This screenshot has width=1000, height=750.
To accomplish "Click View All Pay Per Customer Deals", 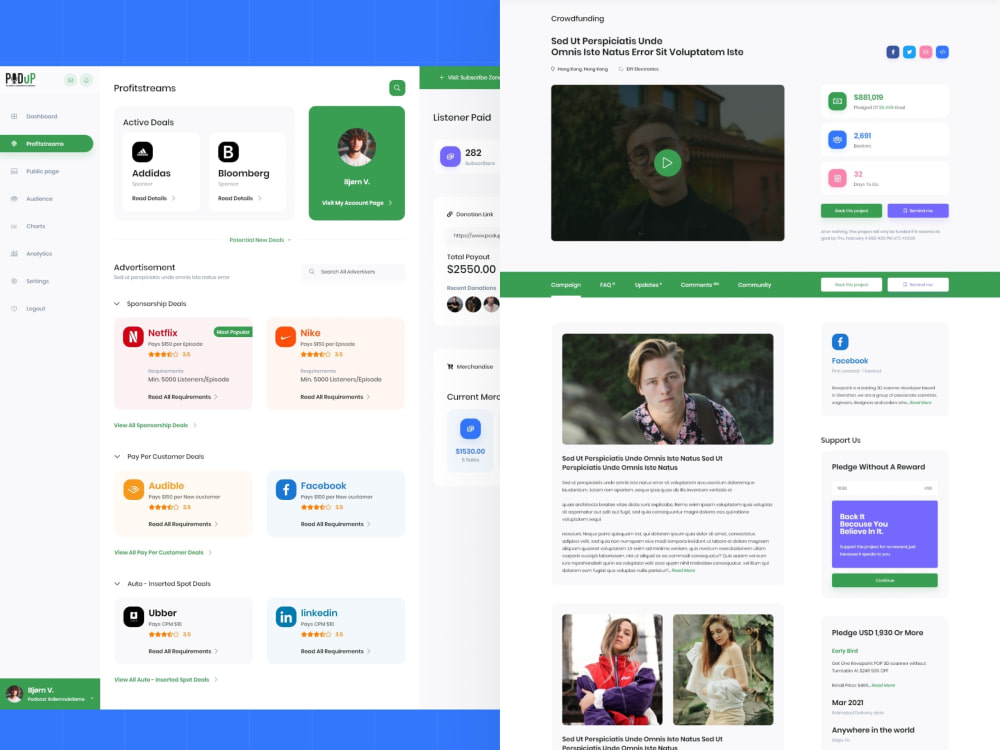I will (163, 552).
